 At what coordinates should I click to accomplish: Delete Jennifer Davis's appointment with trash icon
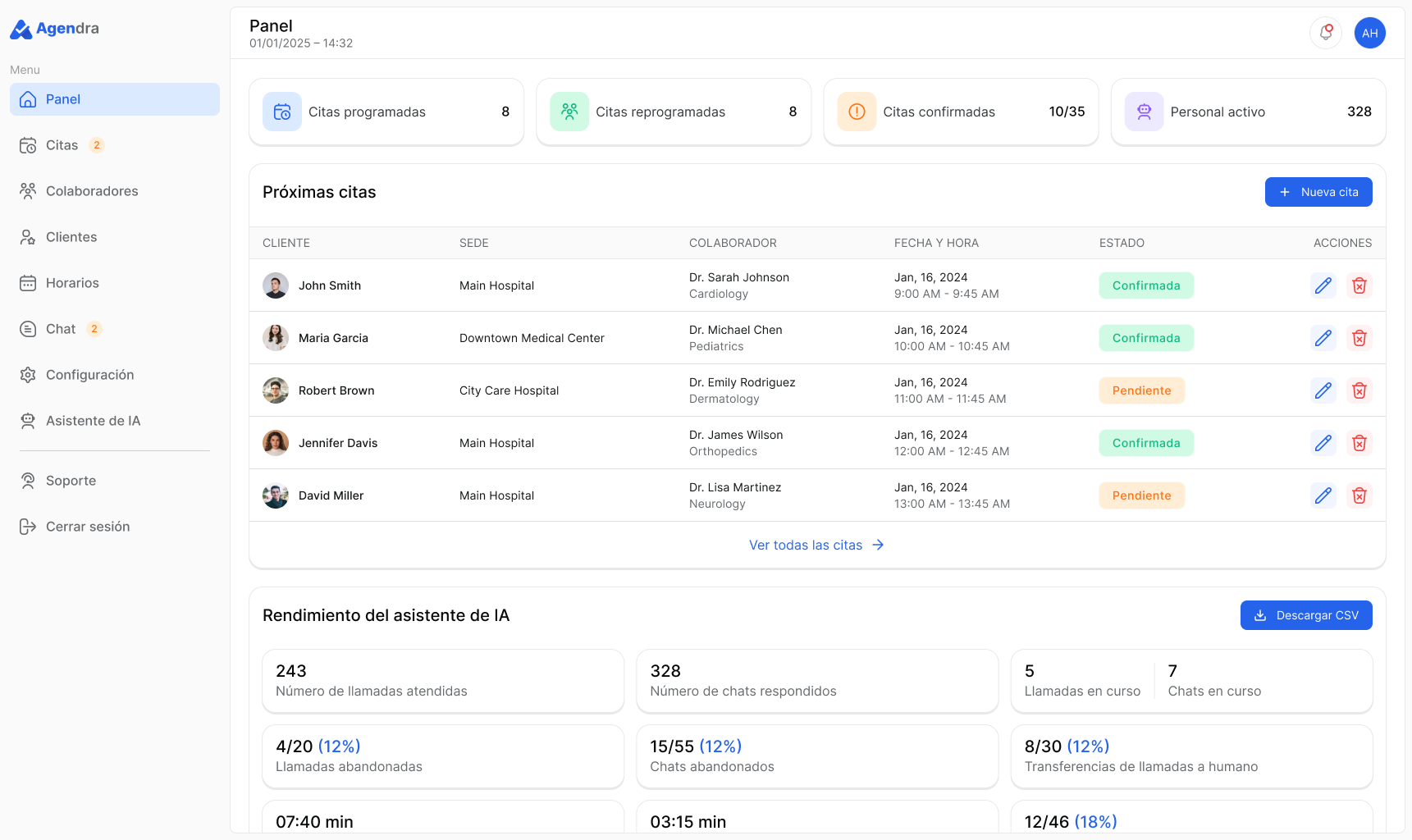click(x=1359, y=443)
